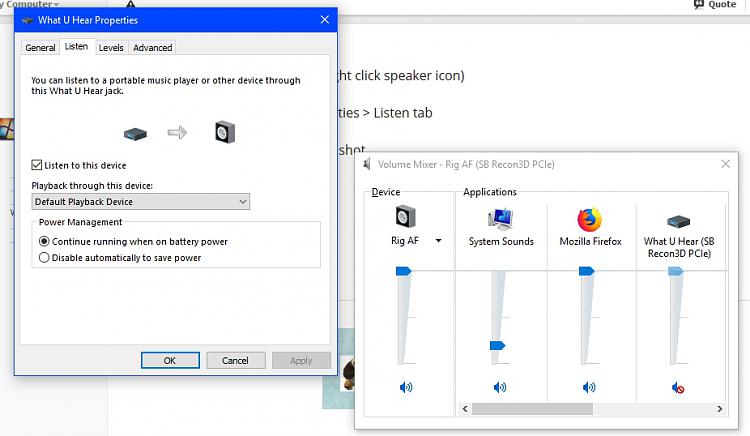Screen dimensions: 750x436
Task: Click the System Sounds volume slider handle
Action: 497,346
